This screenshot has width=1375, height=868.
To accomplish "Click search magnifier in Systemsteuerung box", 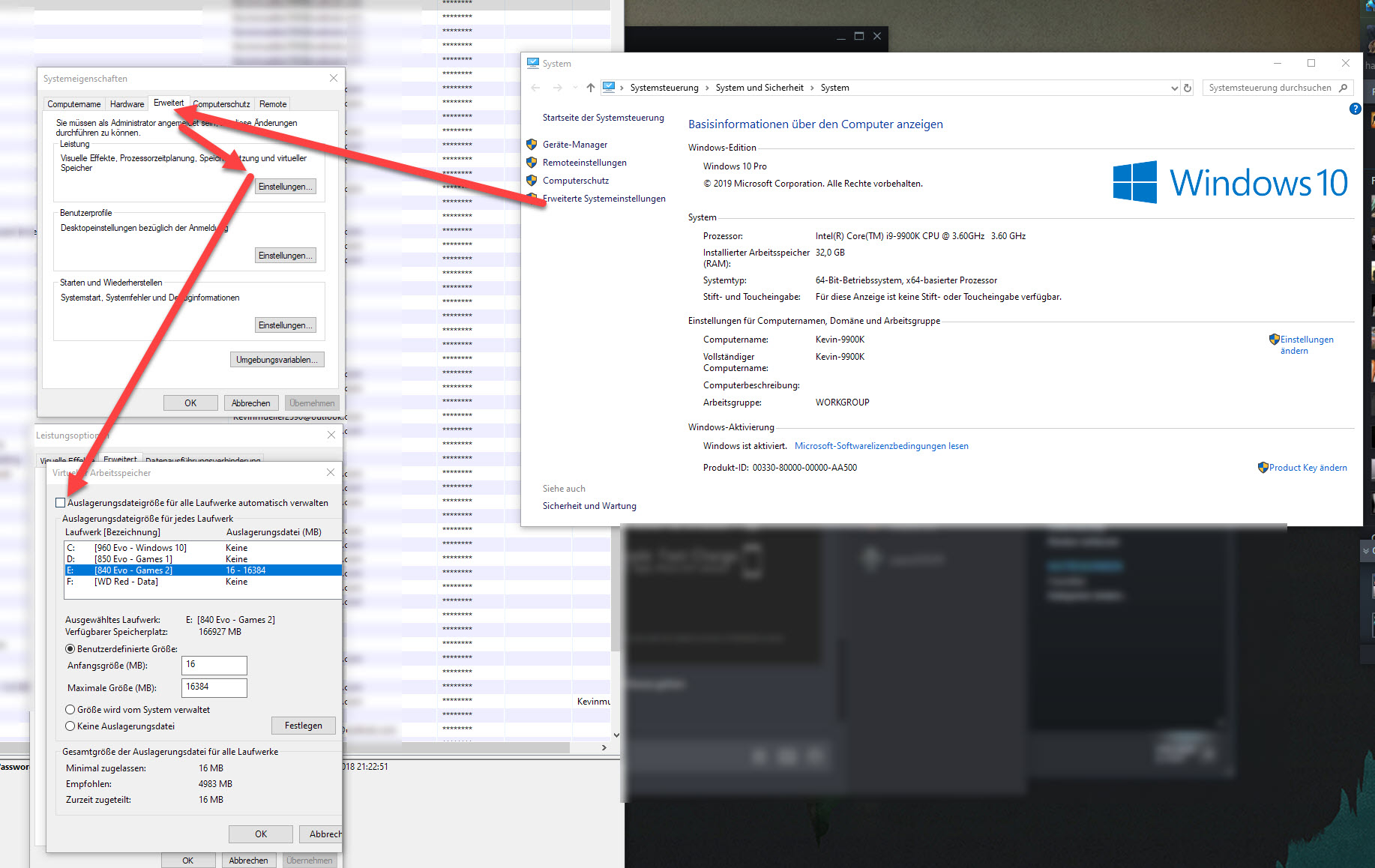I will (1343, 88).
